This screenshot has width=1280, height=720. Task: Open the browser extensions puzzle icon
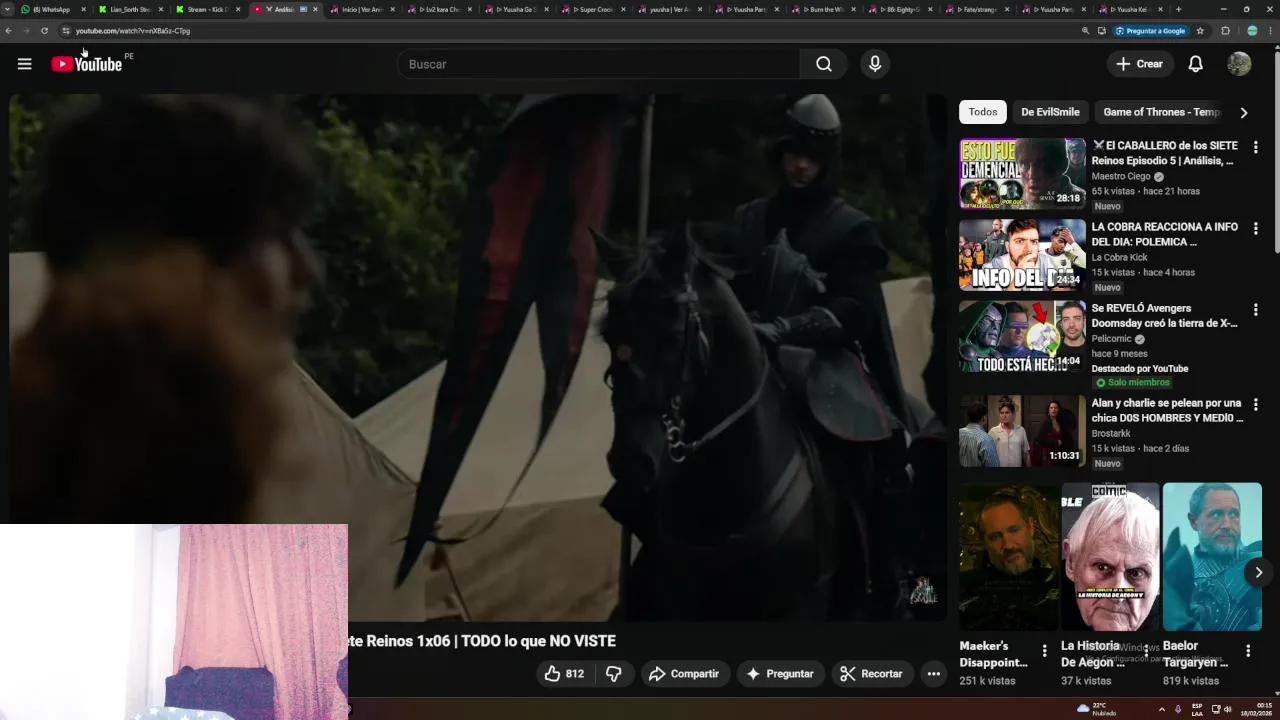[1226, 31]
